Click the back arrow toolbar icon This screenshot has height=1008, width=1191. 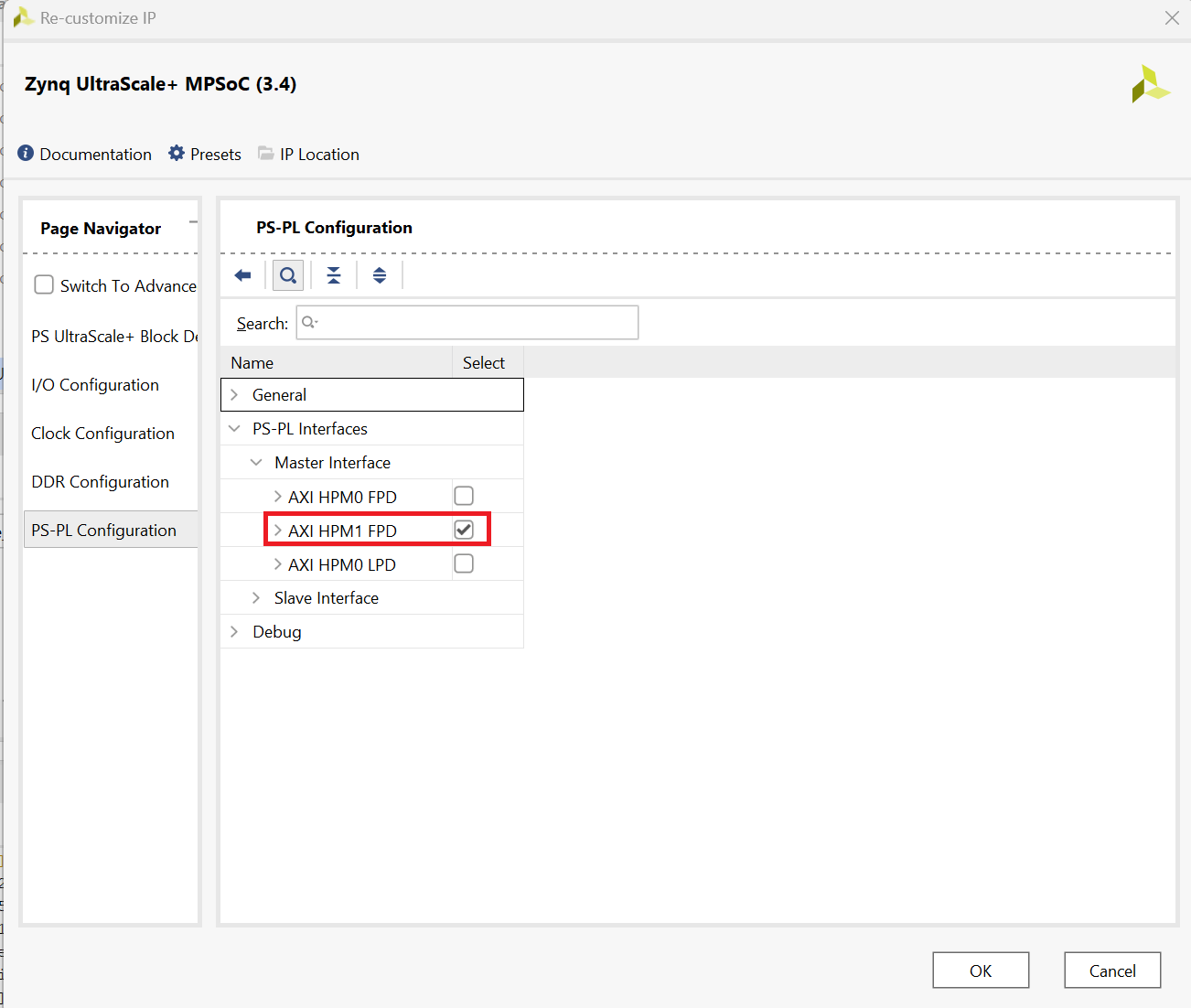coord(242,275)
